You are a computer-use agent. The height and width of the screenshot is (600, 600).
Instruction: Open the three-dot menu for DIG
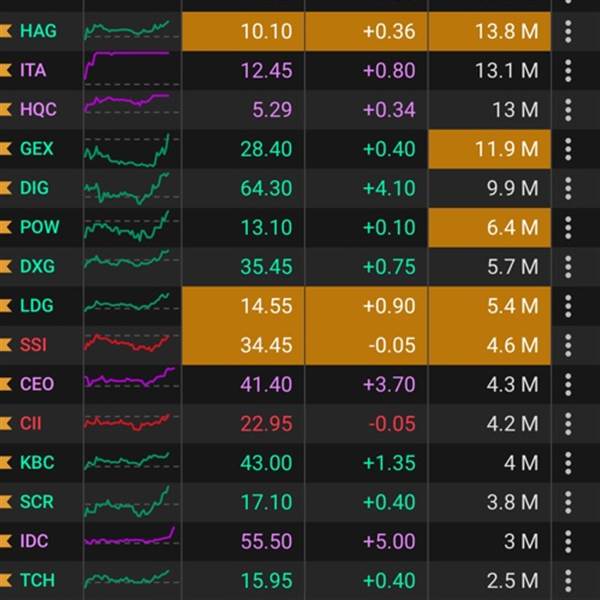coord(568,188)
